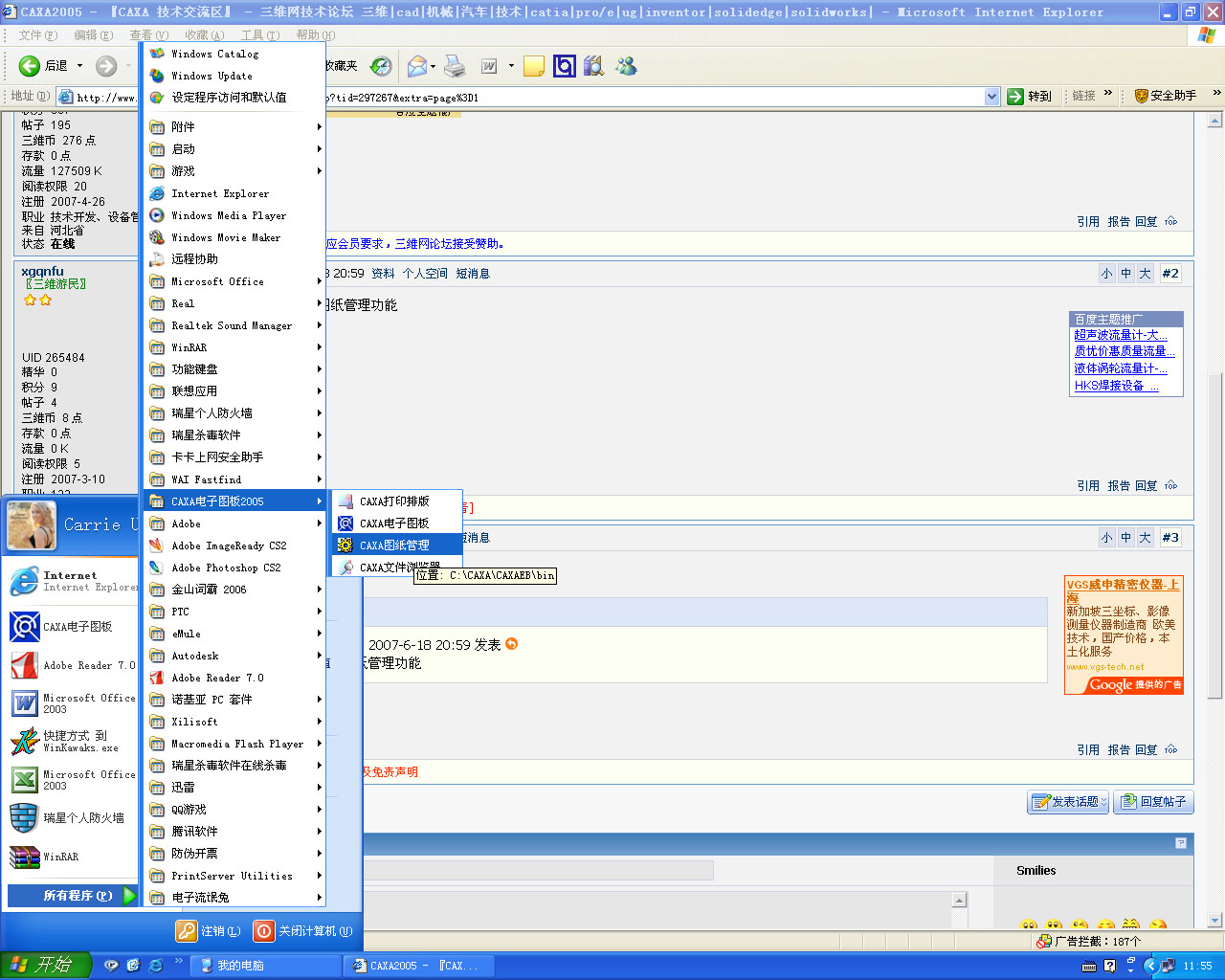
Task: Expand the 金山词霸 2006 folder
Action: (234, 590)
